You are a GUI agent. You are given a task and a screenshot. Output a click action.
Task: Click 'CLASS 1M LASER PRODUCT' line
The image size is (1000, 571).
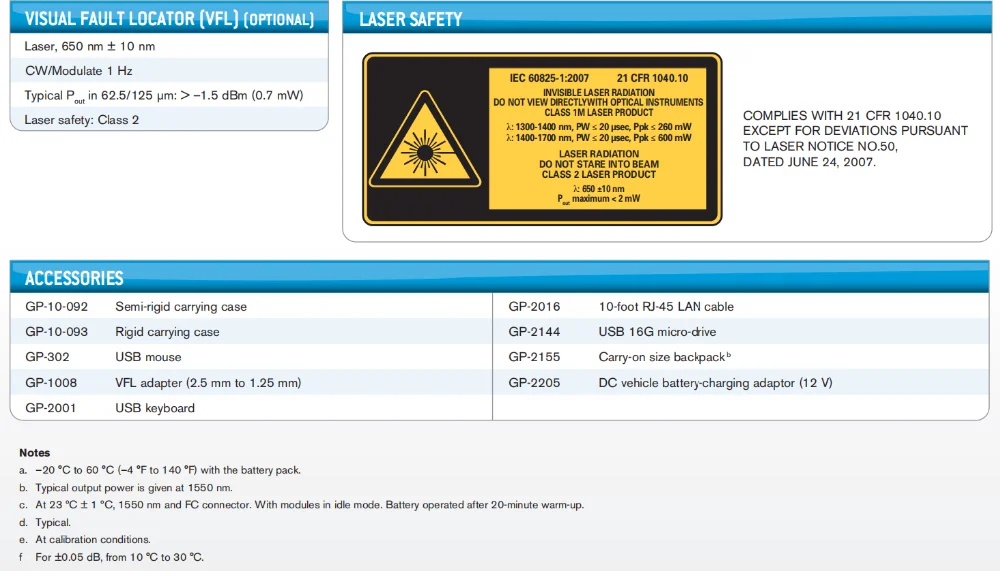point(598,112)
